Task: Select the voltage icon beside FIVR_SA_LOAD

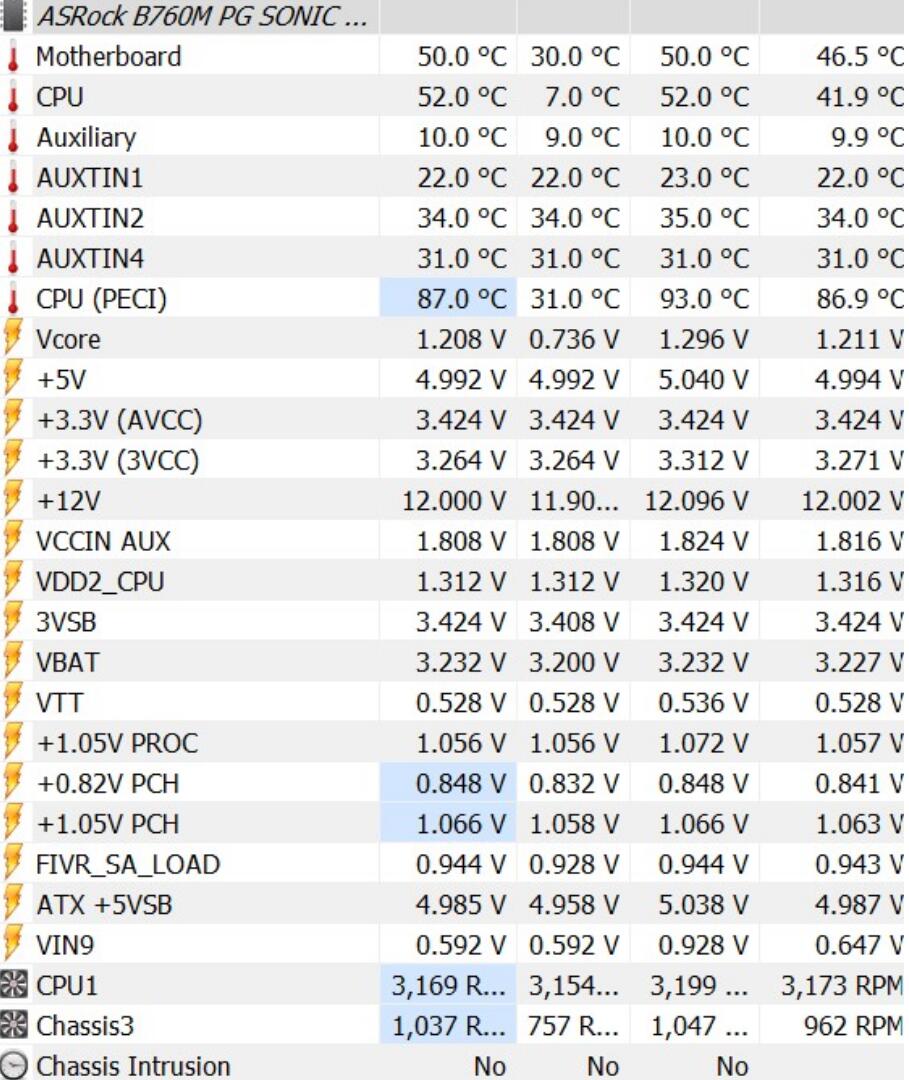Action: click(13, 864)
